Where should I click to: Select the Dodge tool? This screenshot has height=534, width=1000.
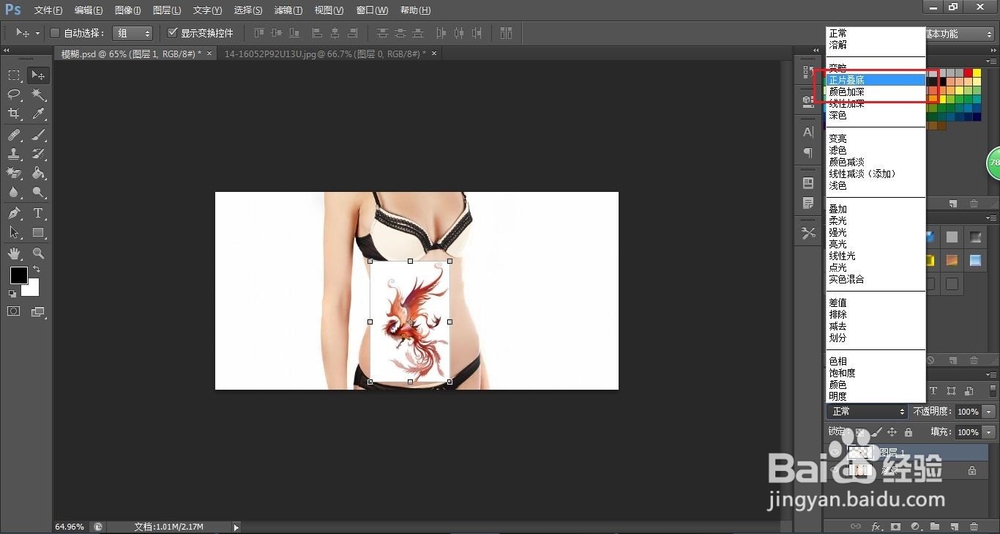tap(38, 192)
